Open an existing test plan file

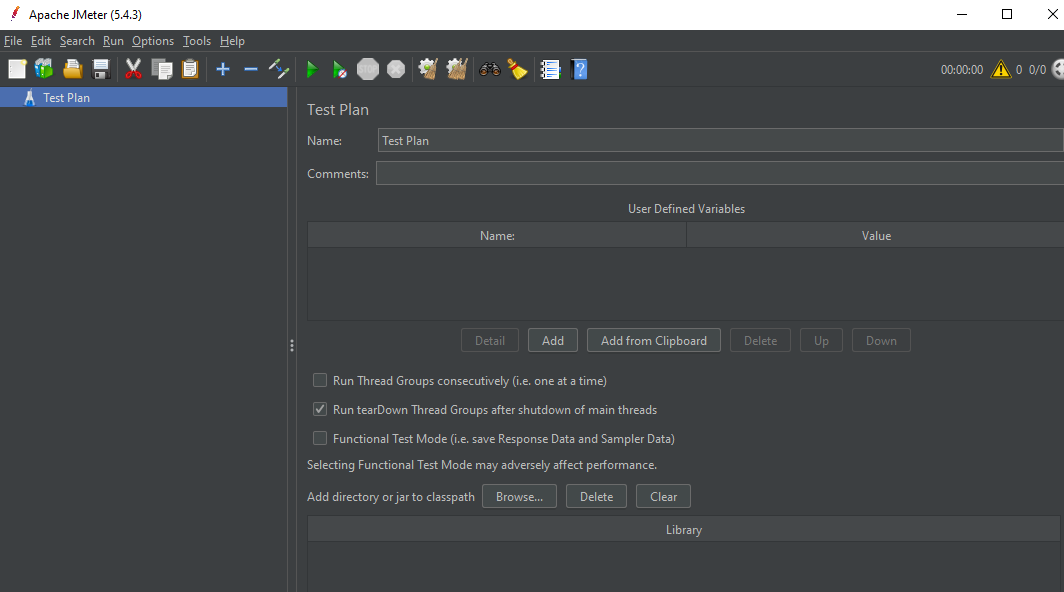point(72,69)
